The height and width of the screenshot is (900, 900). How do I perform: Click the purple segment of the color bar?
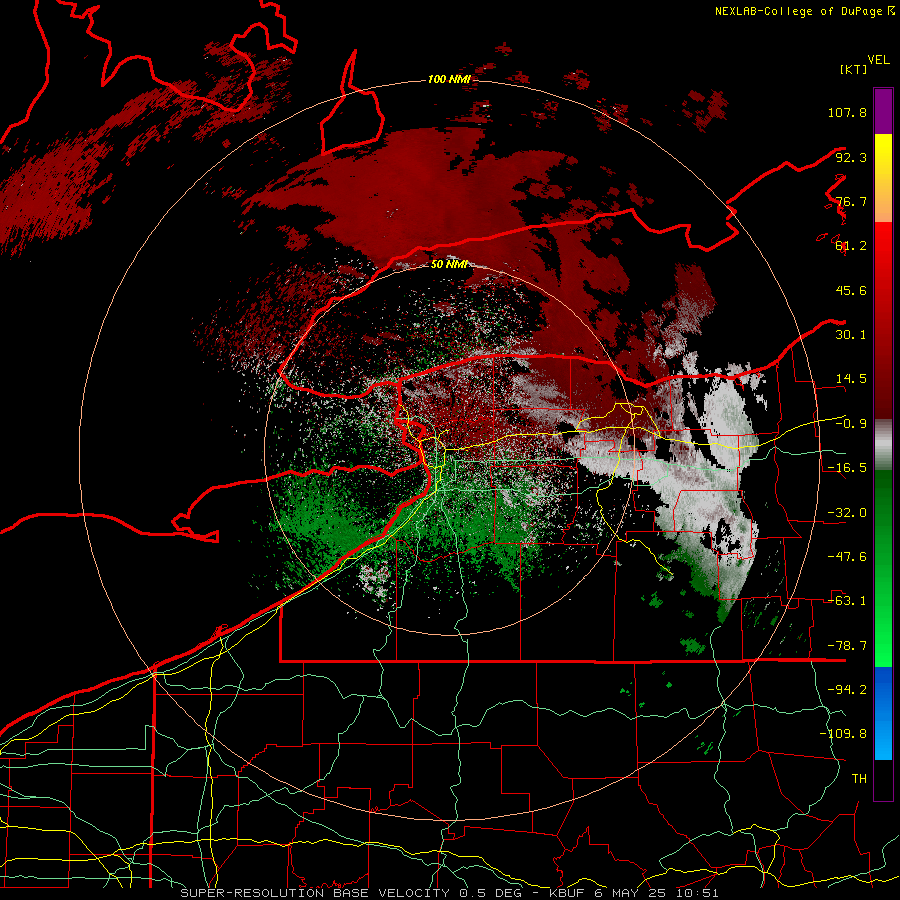click(883, 111)
